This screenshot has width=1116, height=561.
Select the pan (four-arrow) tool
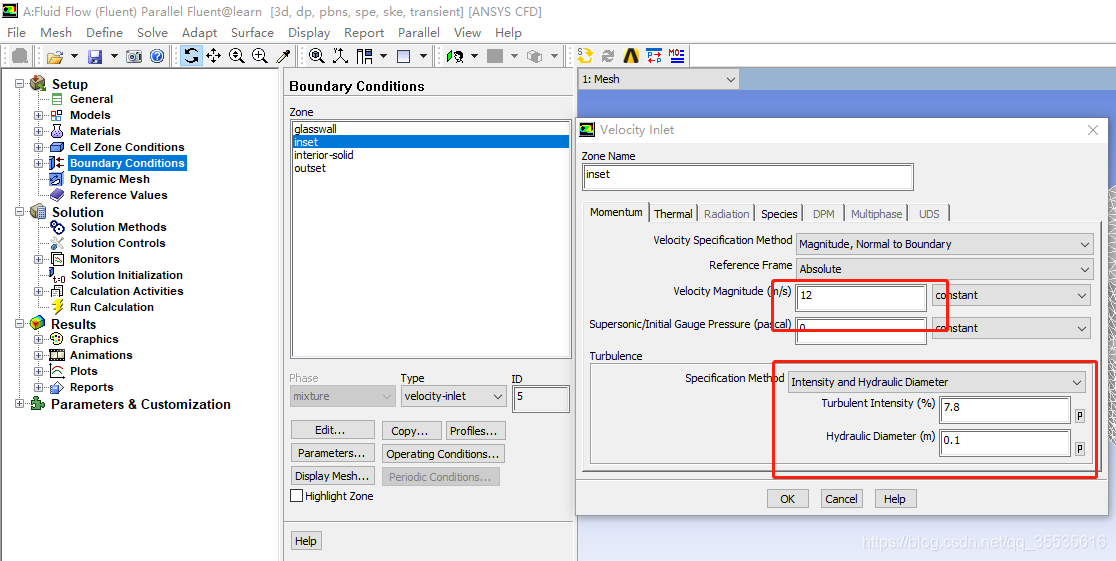(214, 56)
